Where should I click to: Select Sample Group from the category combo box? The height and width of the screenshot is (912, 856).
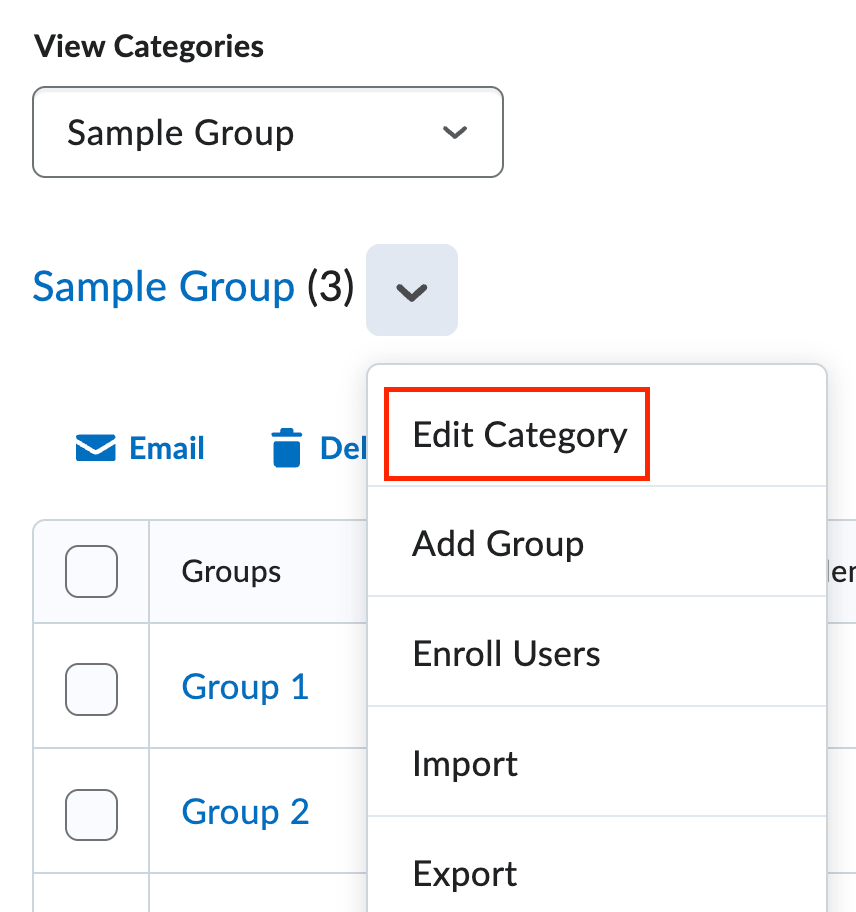(267, 132)
